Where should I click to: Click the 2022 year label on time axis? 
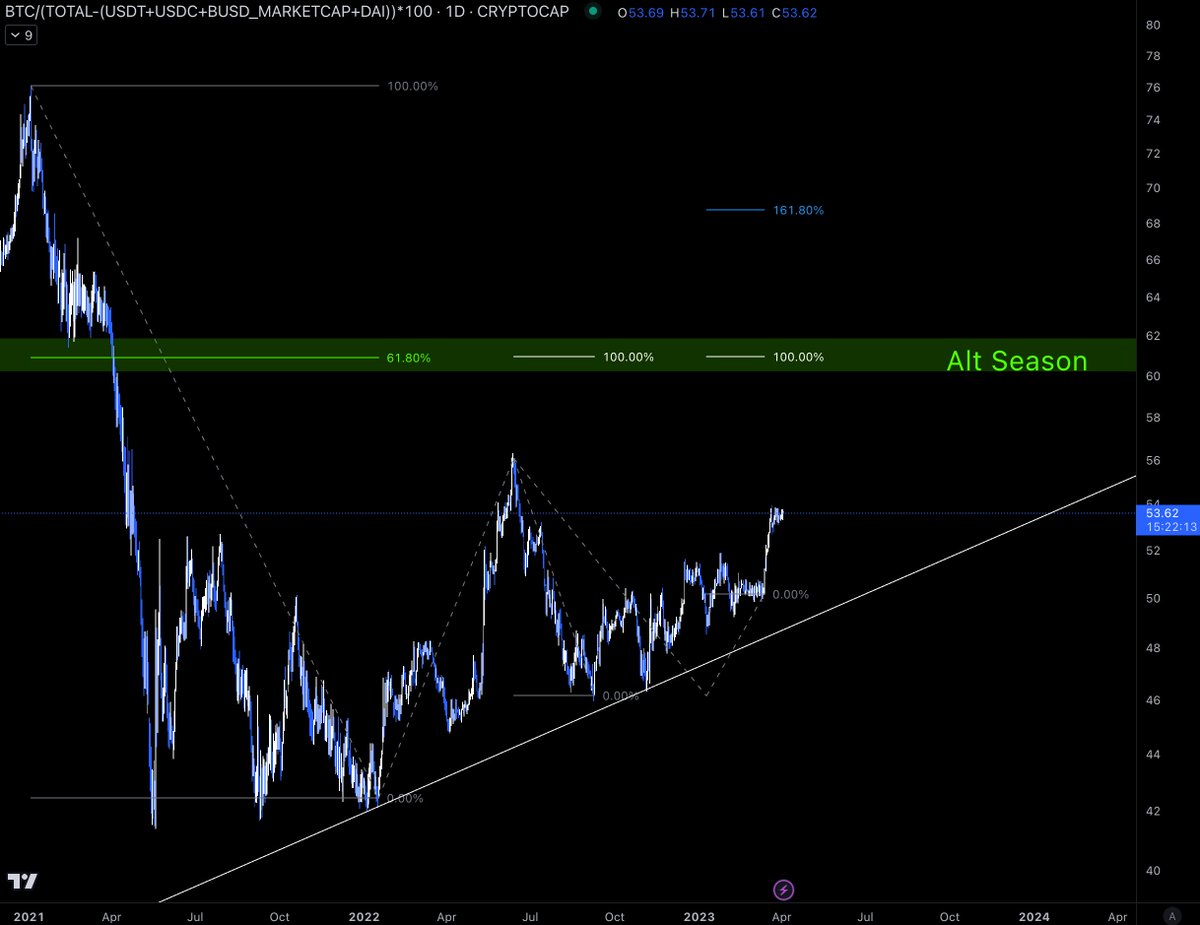click(x=363, y=916)
